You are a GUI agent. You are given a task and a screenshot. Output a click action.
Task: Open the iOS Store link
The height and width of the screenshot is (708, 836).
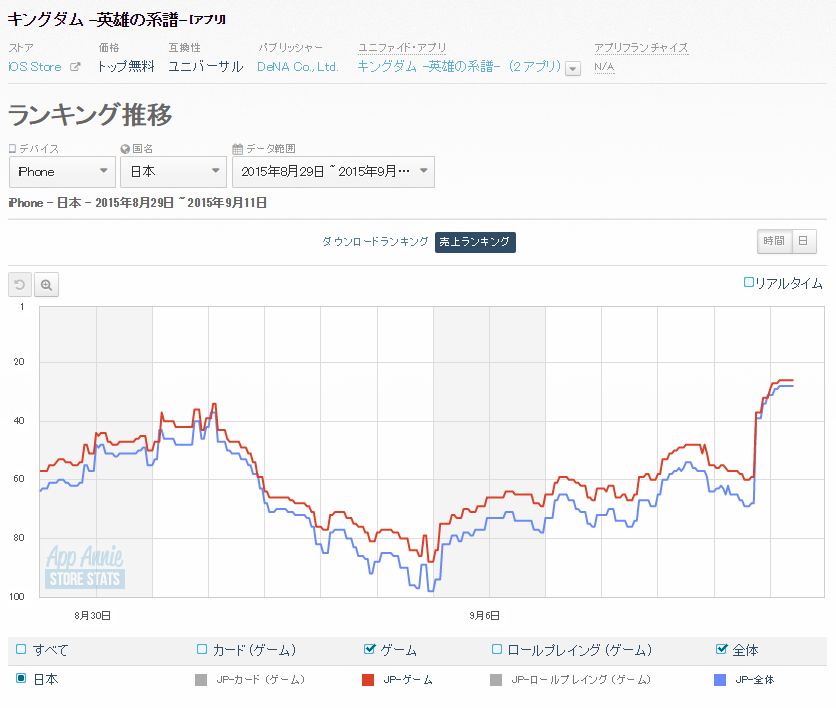(x=35, y=67)
